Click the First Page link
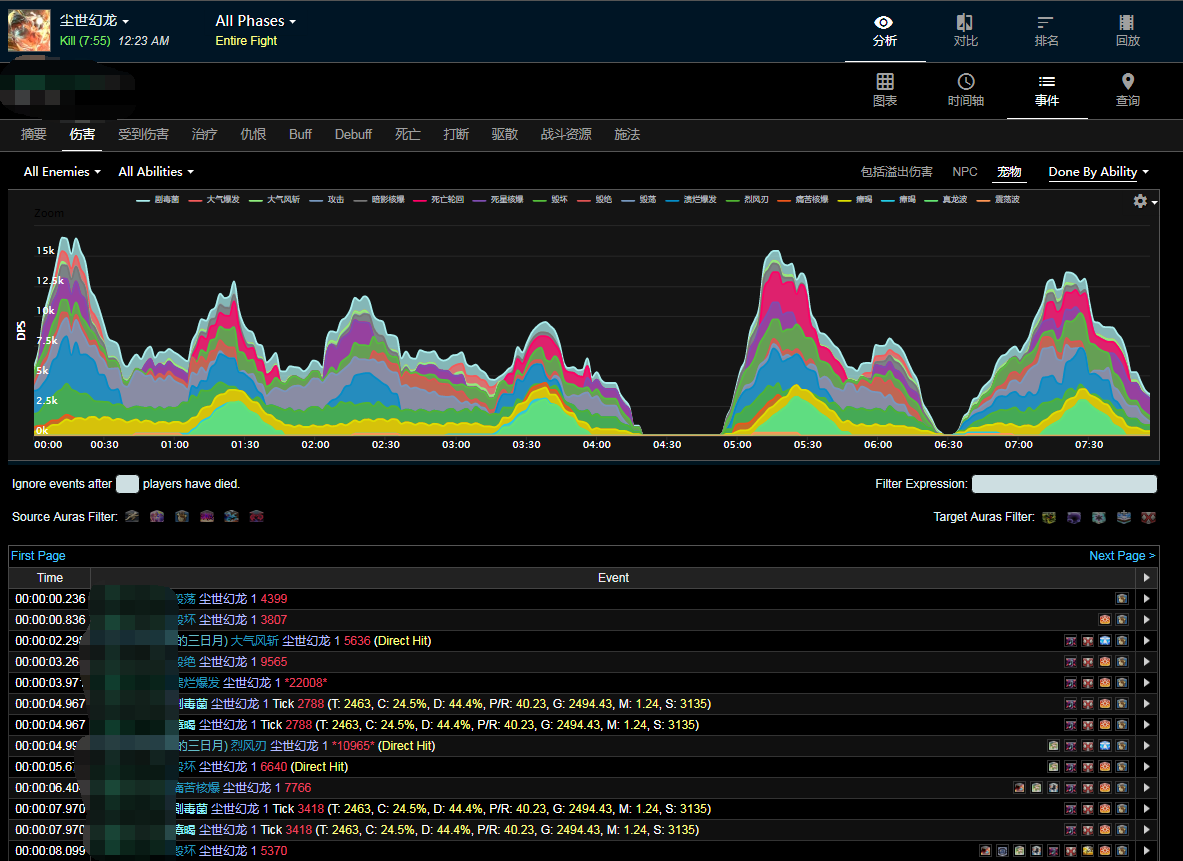This screenshot has width=1183, height=861. [38, 556]
